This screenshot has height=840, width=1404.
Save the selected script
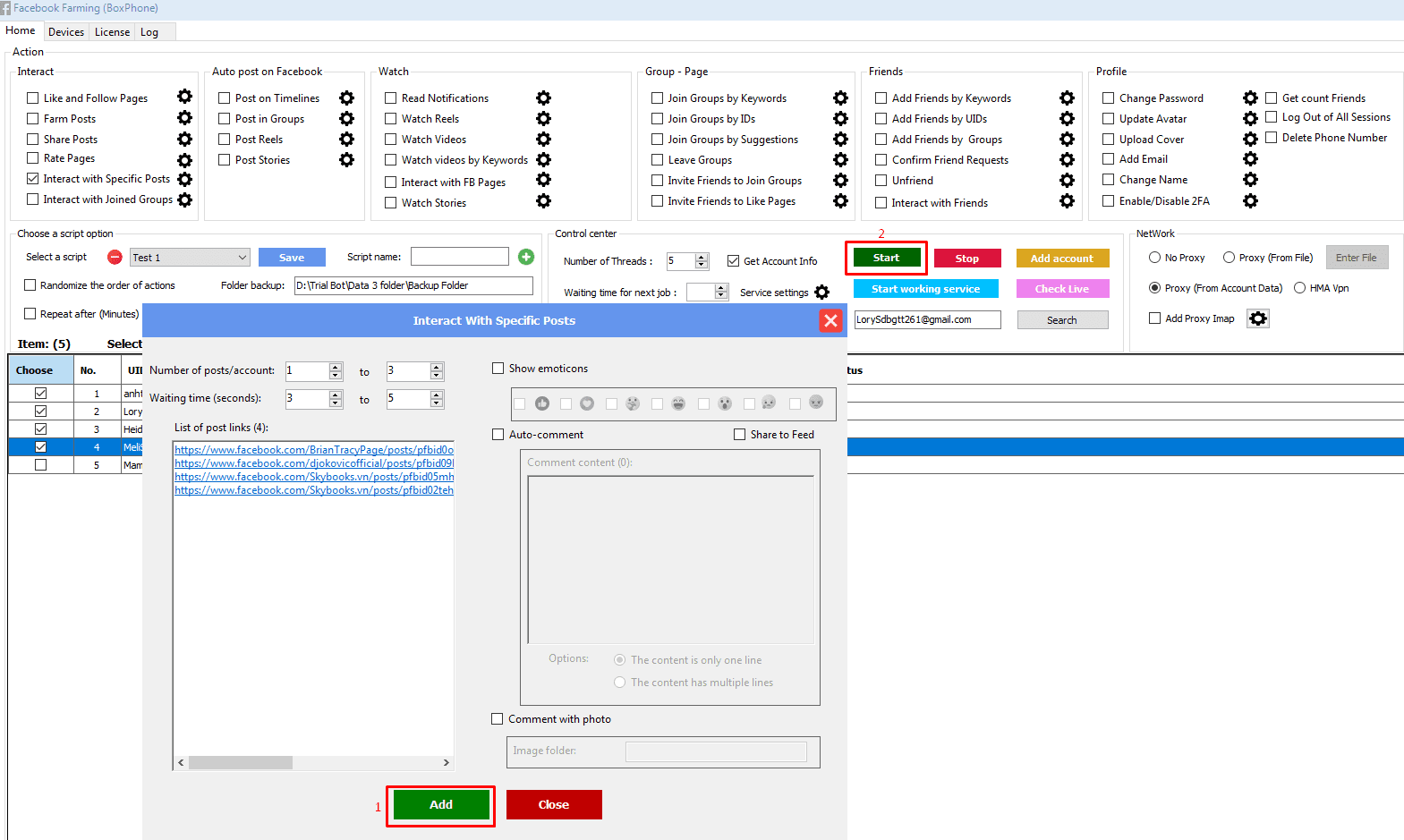pos(292,258)
